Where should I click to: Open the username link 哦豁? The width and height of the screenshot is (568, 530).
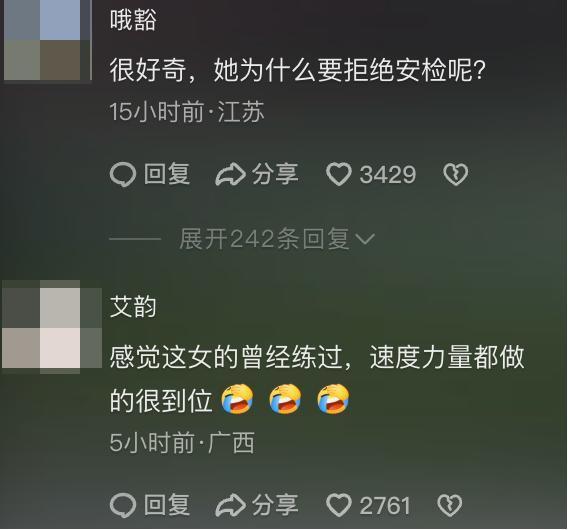133,20
